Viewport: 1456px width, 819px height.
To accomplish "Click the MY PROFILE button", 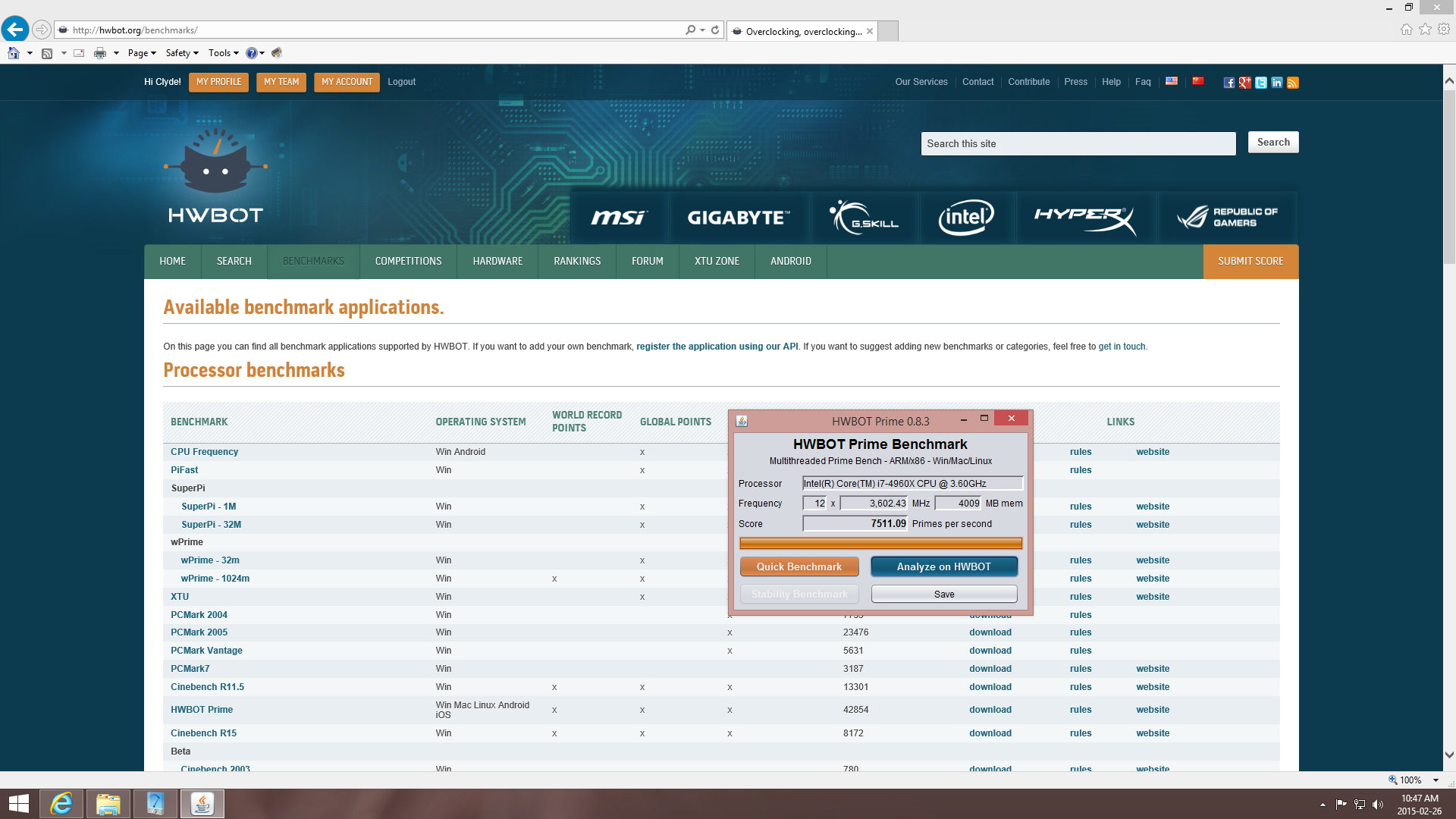I will (x=218, y=82).
